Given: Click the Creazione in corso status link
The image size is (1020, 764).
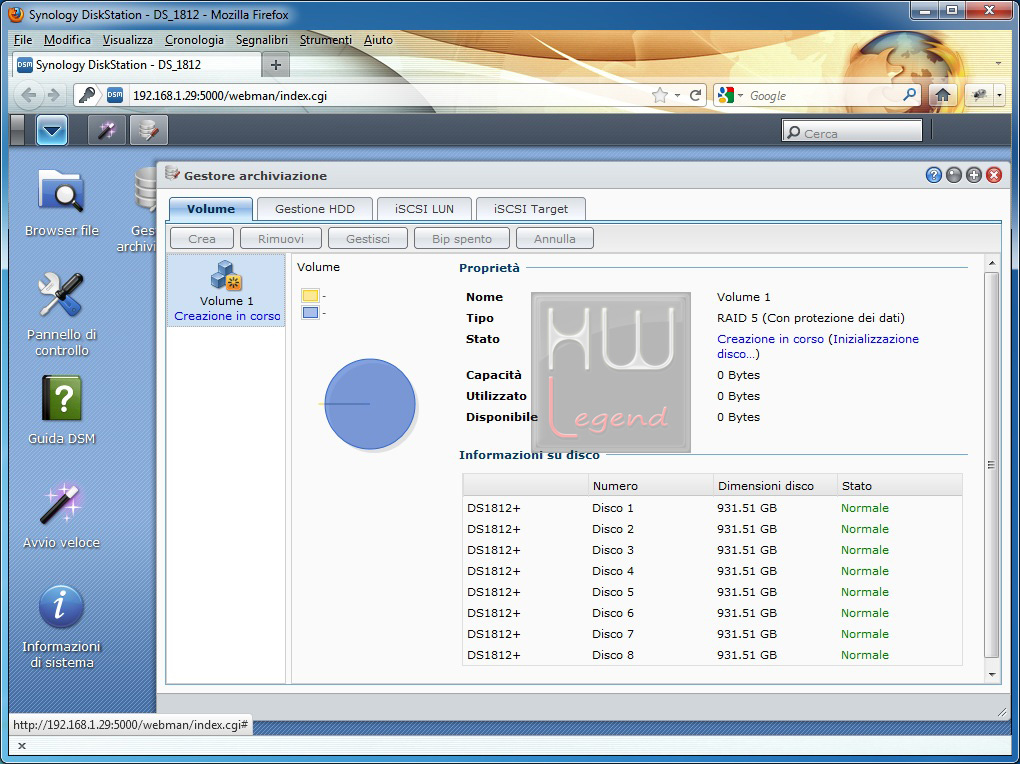Looking at the screenshot, I should 770,338.
